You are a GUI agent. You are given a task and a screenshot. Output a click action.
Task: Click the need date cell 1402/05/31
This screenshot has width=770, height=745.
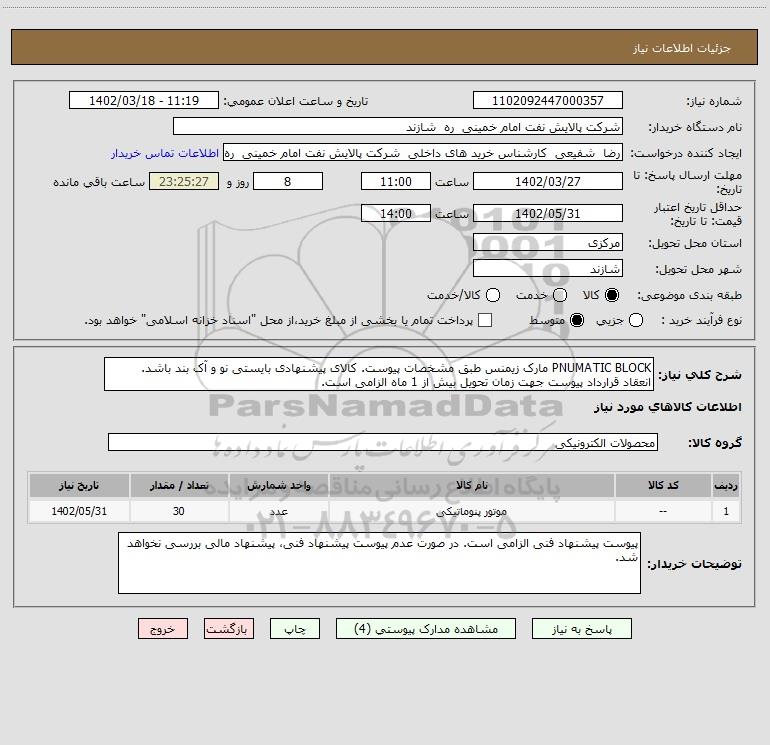[x=79, y=511]
